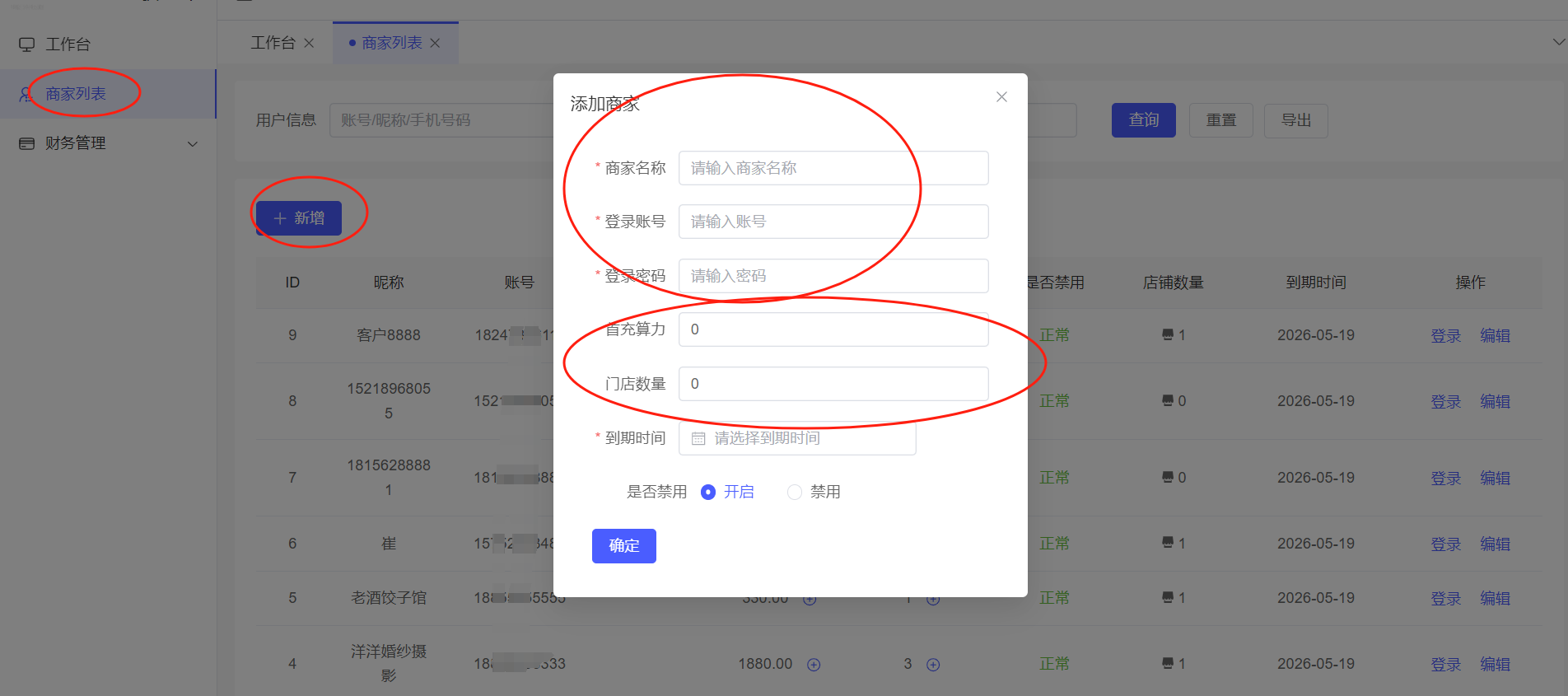The image size is (1568, 696).
Task: Click the 导出 button
Action: click(x=1295, y=120)
